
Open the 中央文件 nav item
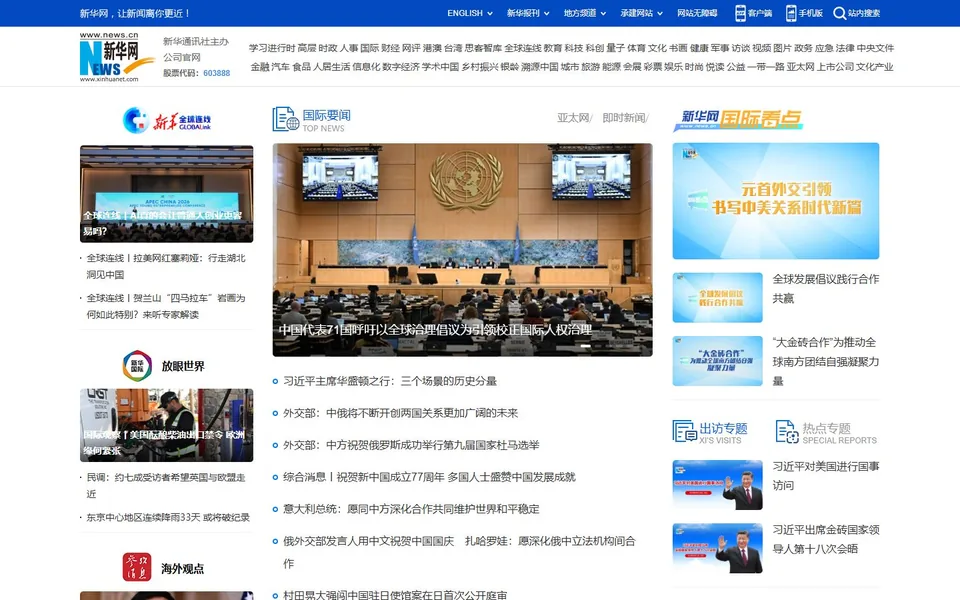875,48
